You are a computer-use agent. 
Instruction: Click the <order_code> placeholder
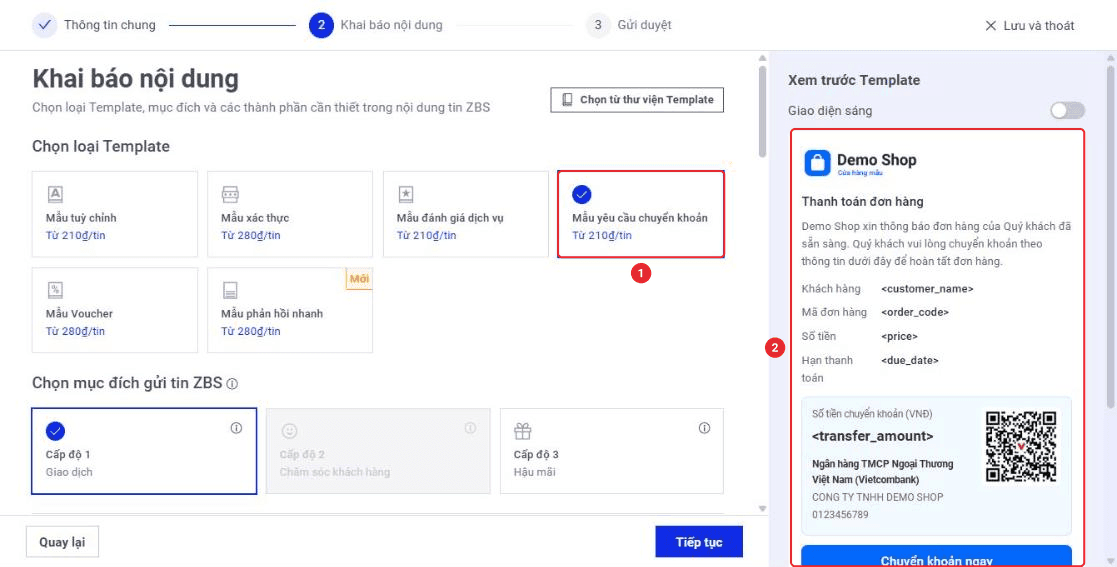coord(915,313)
